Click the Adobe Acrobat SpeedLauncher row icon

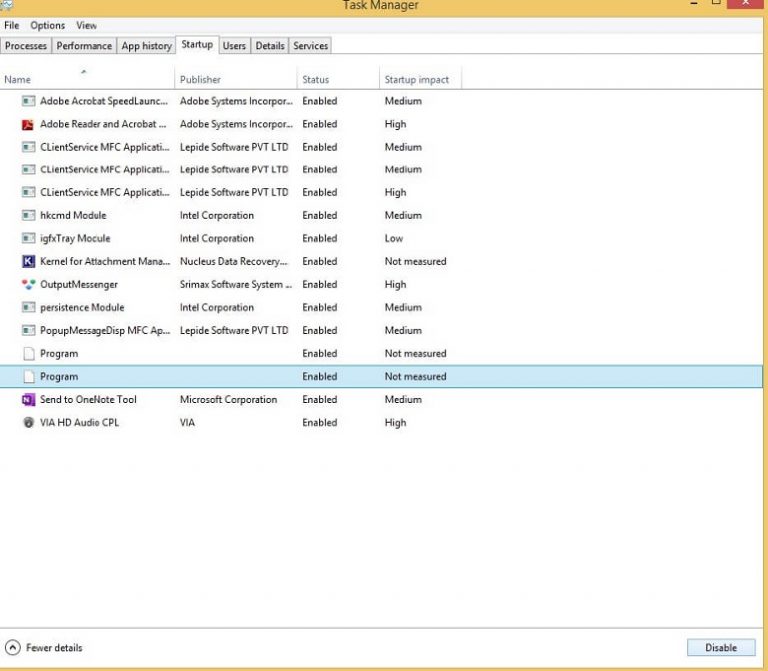tap(28, 101)
